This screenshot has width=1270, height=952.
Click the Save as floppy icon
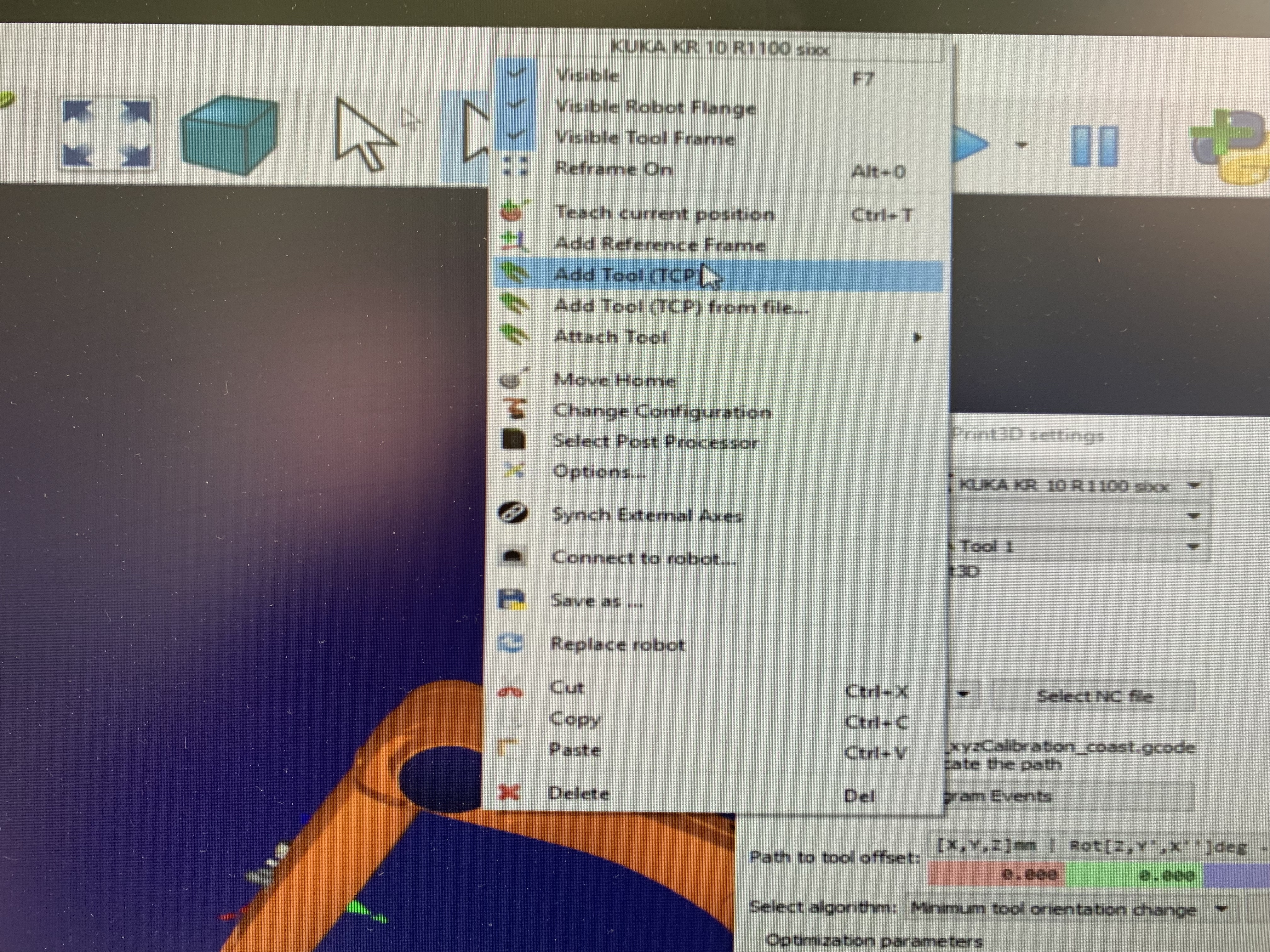click(511, 600)
